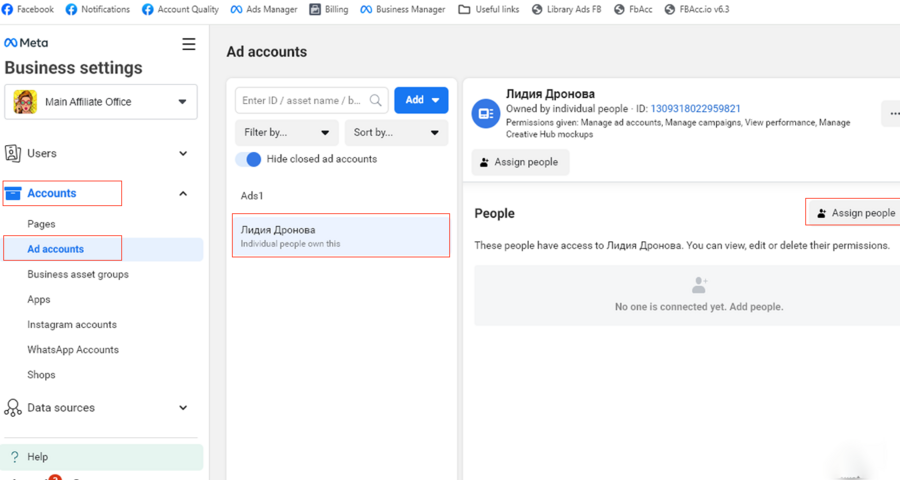Focus the Enter ID / asset name search field
This screenshot has height=480, width=900.
[312, 100]
